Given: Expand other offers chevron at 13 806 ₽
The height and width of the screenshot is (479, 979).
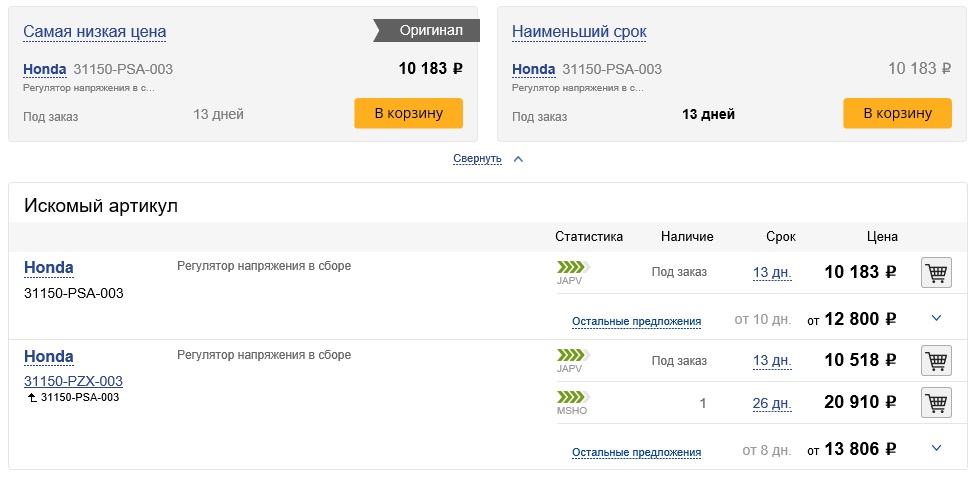Looking at the screenshot, I should click(x=936, y=449).
